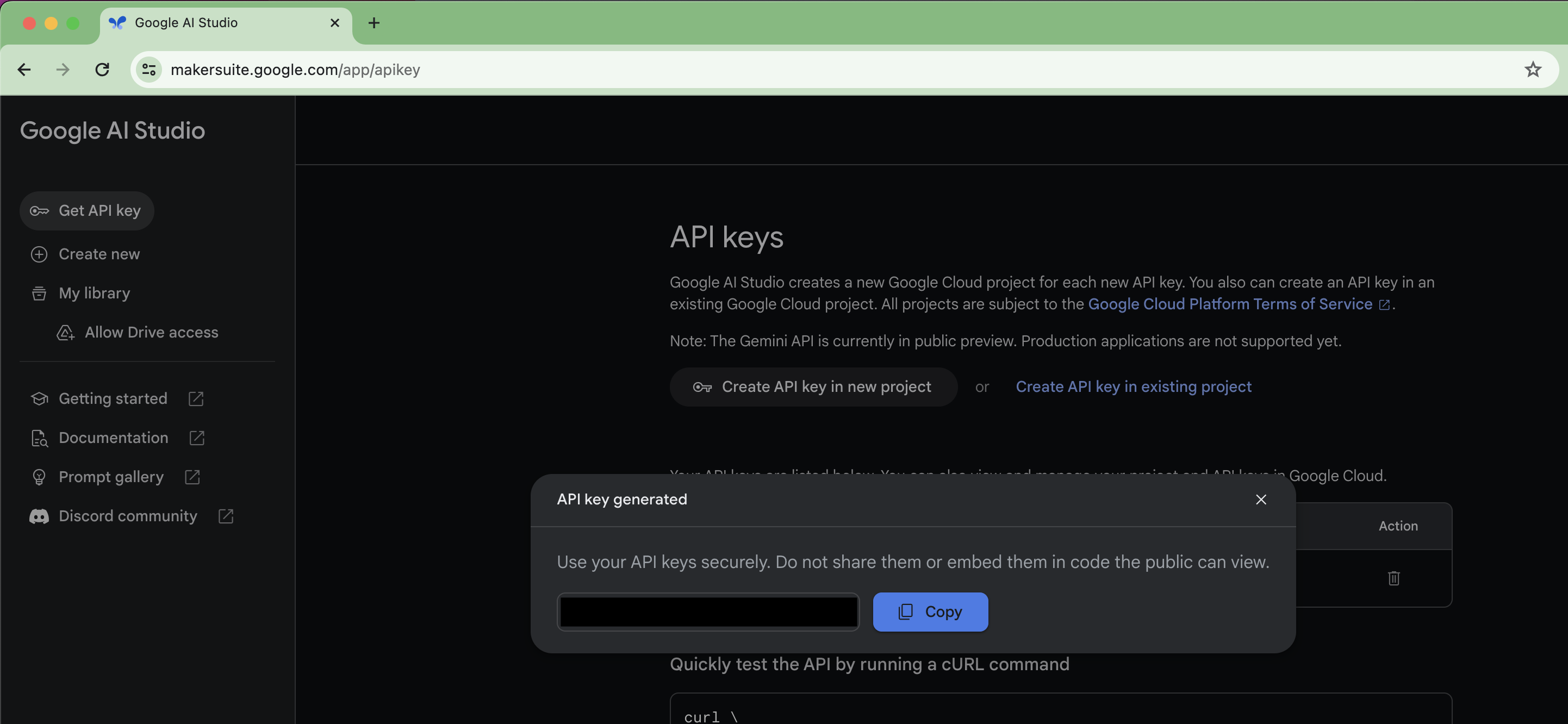
Task: Bookmark this page with star icon
Action: [1532, 70]
